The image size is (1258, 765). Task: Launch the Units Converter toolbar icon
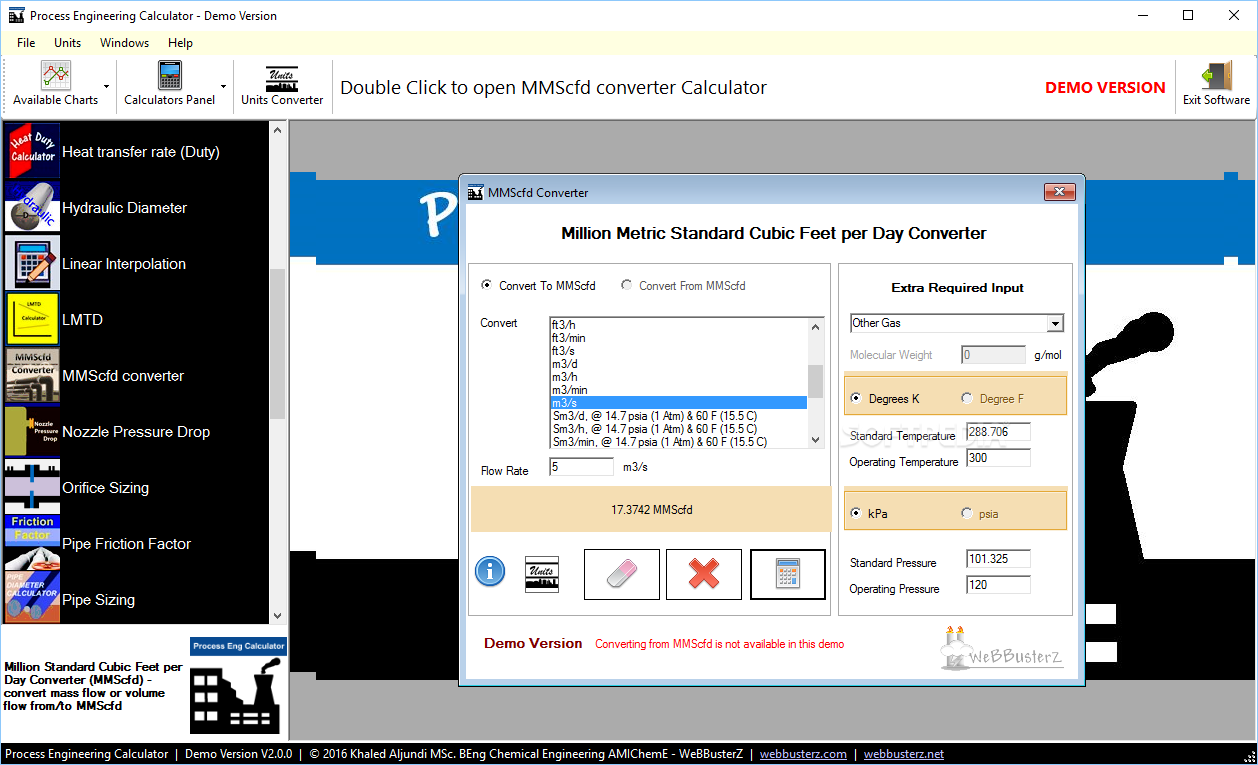point(282,78)
